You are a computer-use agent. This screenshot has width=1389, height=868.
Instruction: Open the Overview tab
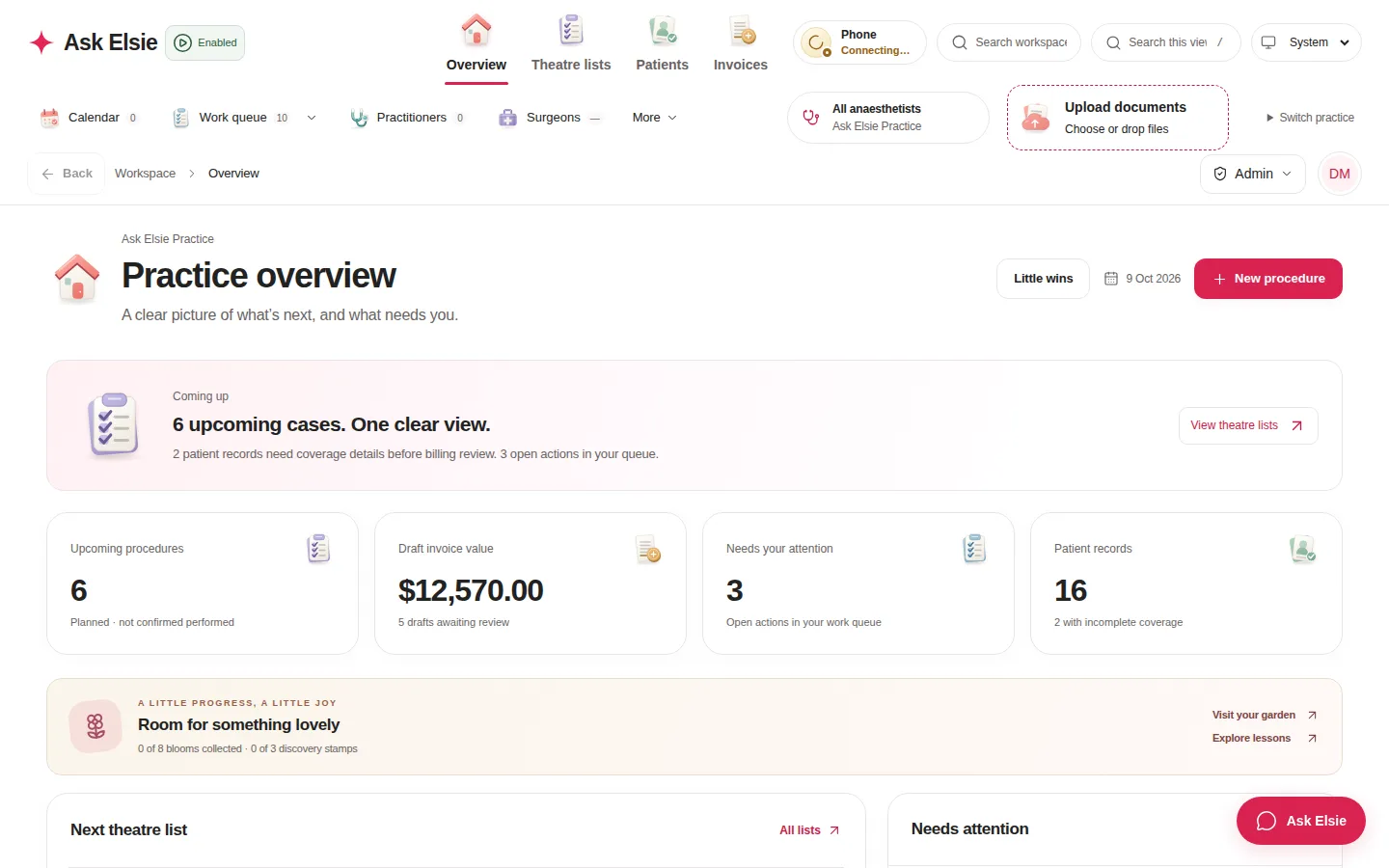[476, 44]
